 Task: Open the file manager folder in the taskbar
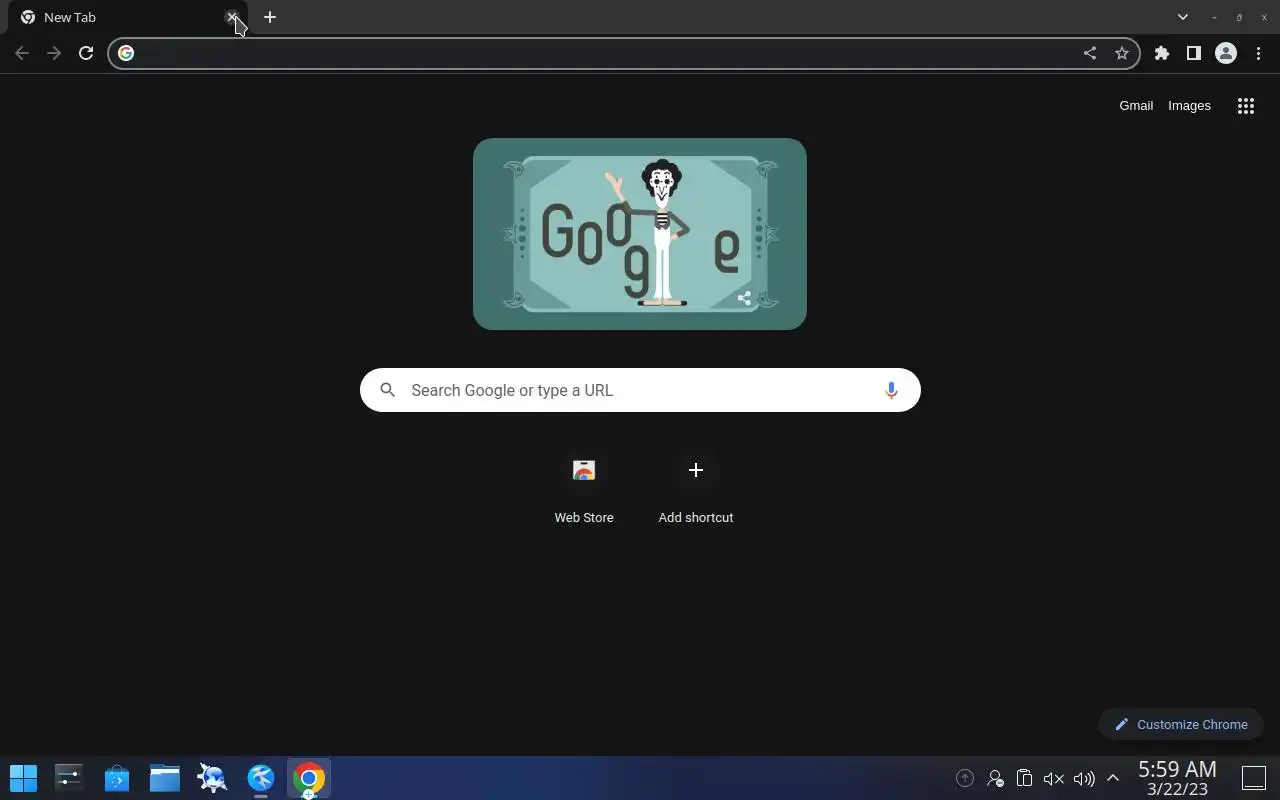coord(165,778)
